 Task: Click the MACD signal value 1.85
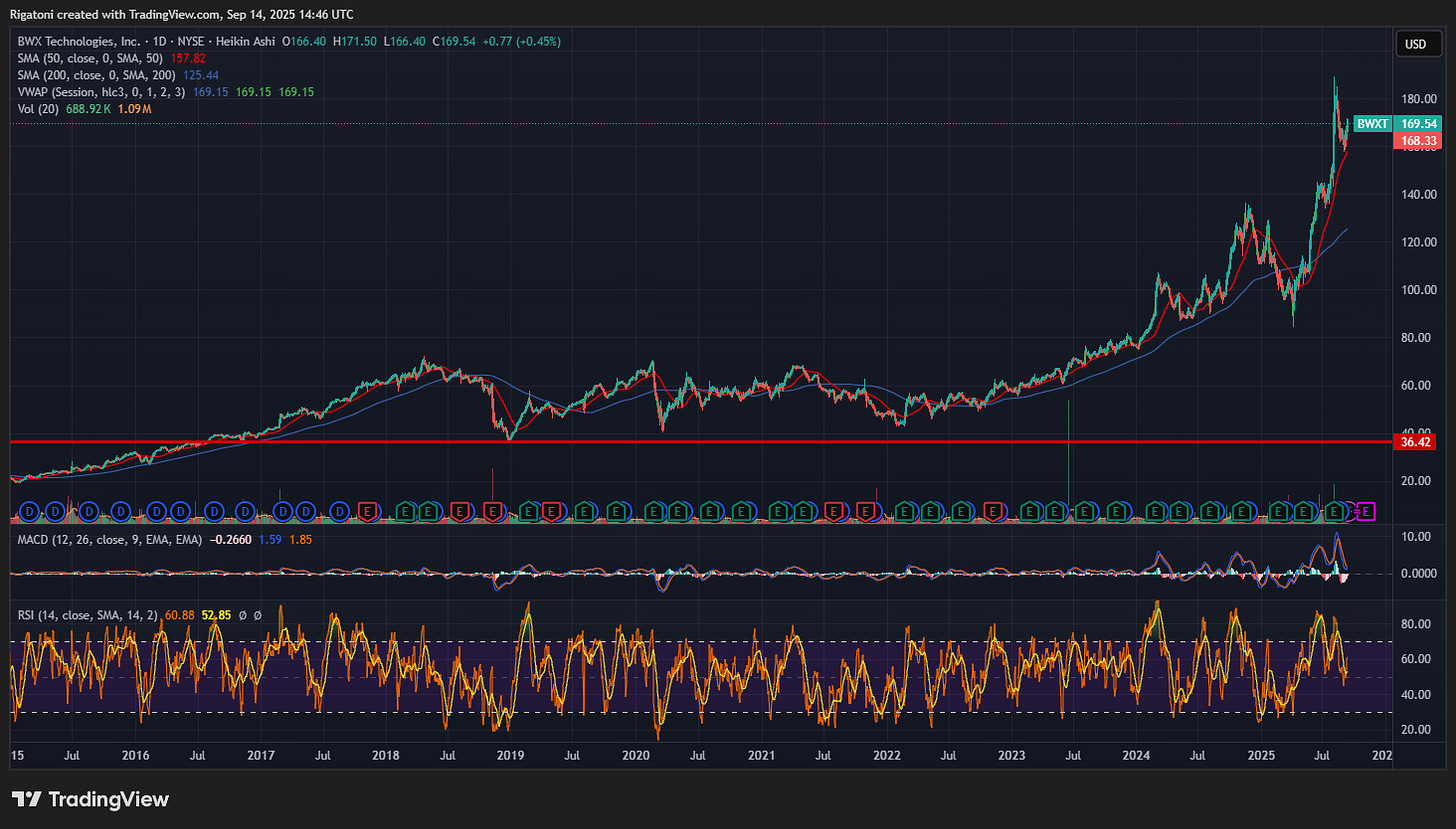click(x=301, y=539)
